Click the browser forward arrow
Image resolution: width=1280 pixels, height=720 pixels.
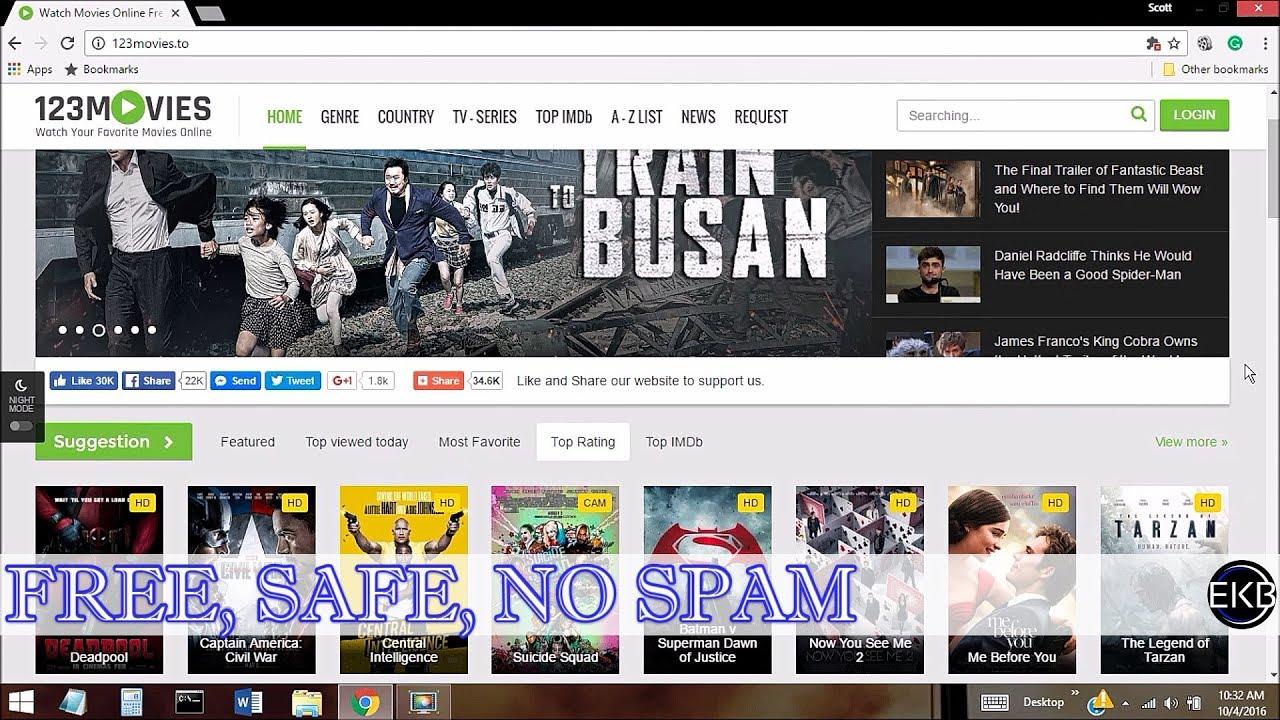tap(41, 43)
